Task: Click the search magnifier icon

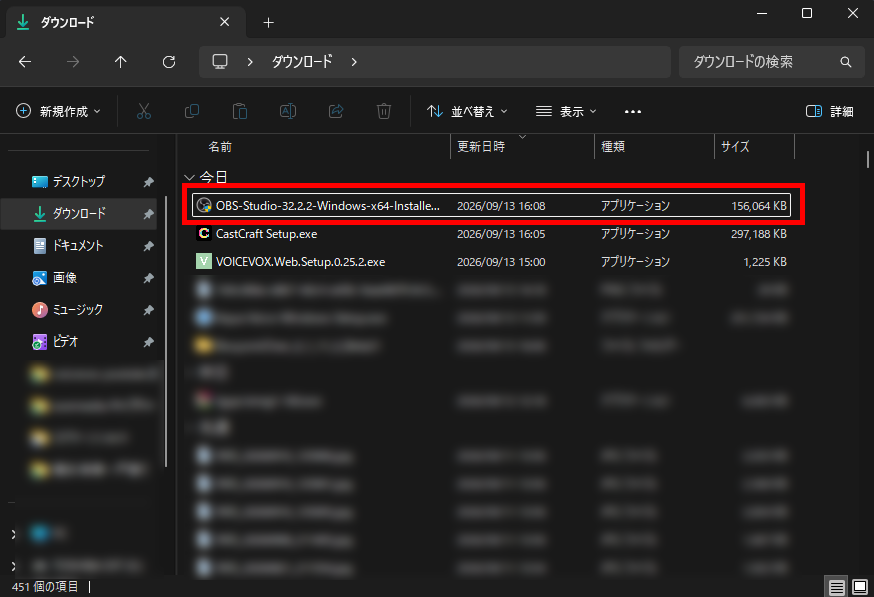Action: (x=846, y=62)
